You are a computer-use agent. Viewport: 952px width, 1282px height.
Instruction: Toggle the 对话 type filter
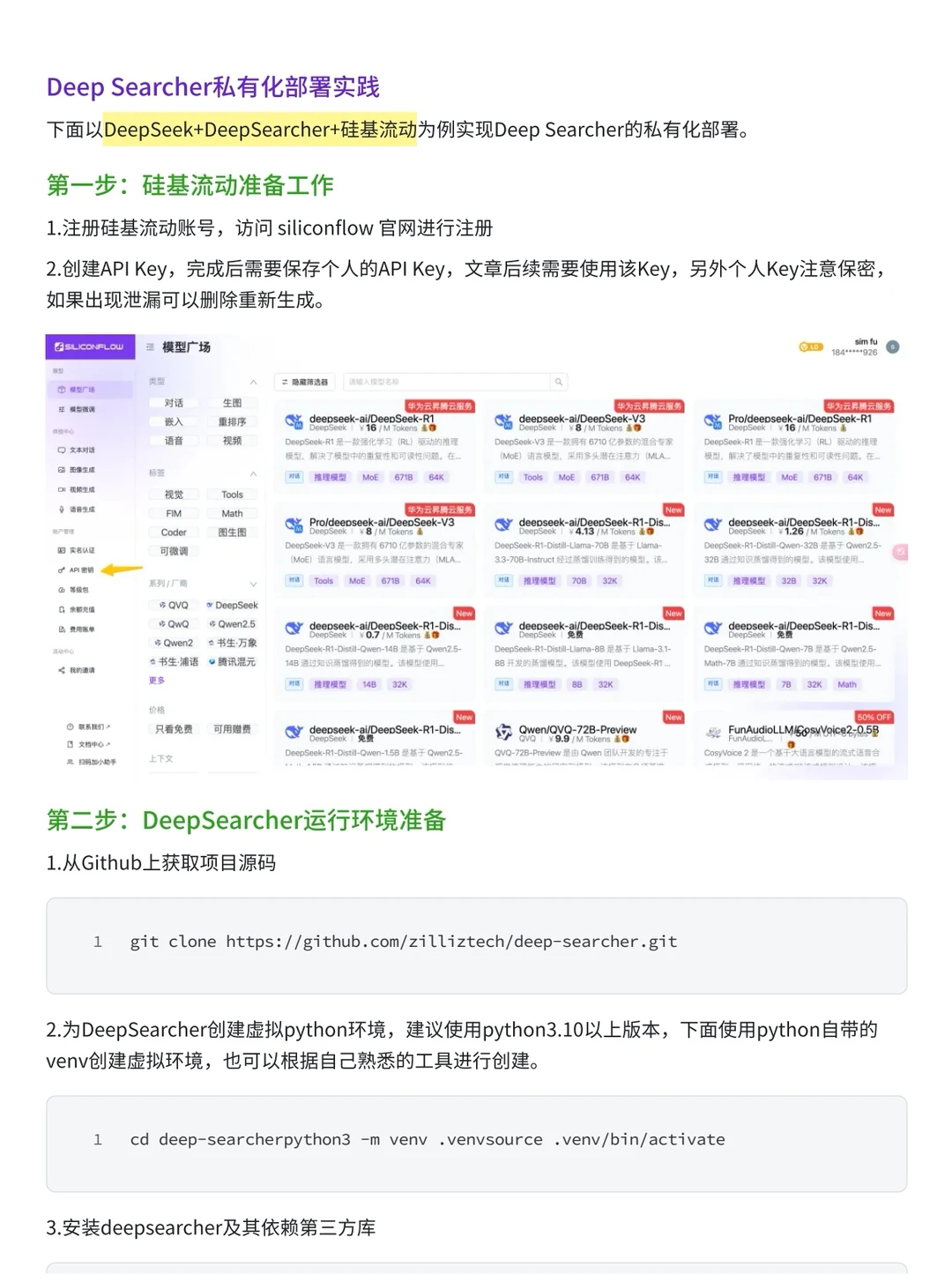click(174, 403)
